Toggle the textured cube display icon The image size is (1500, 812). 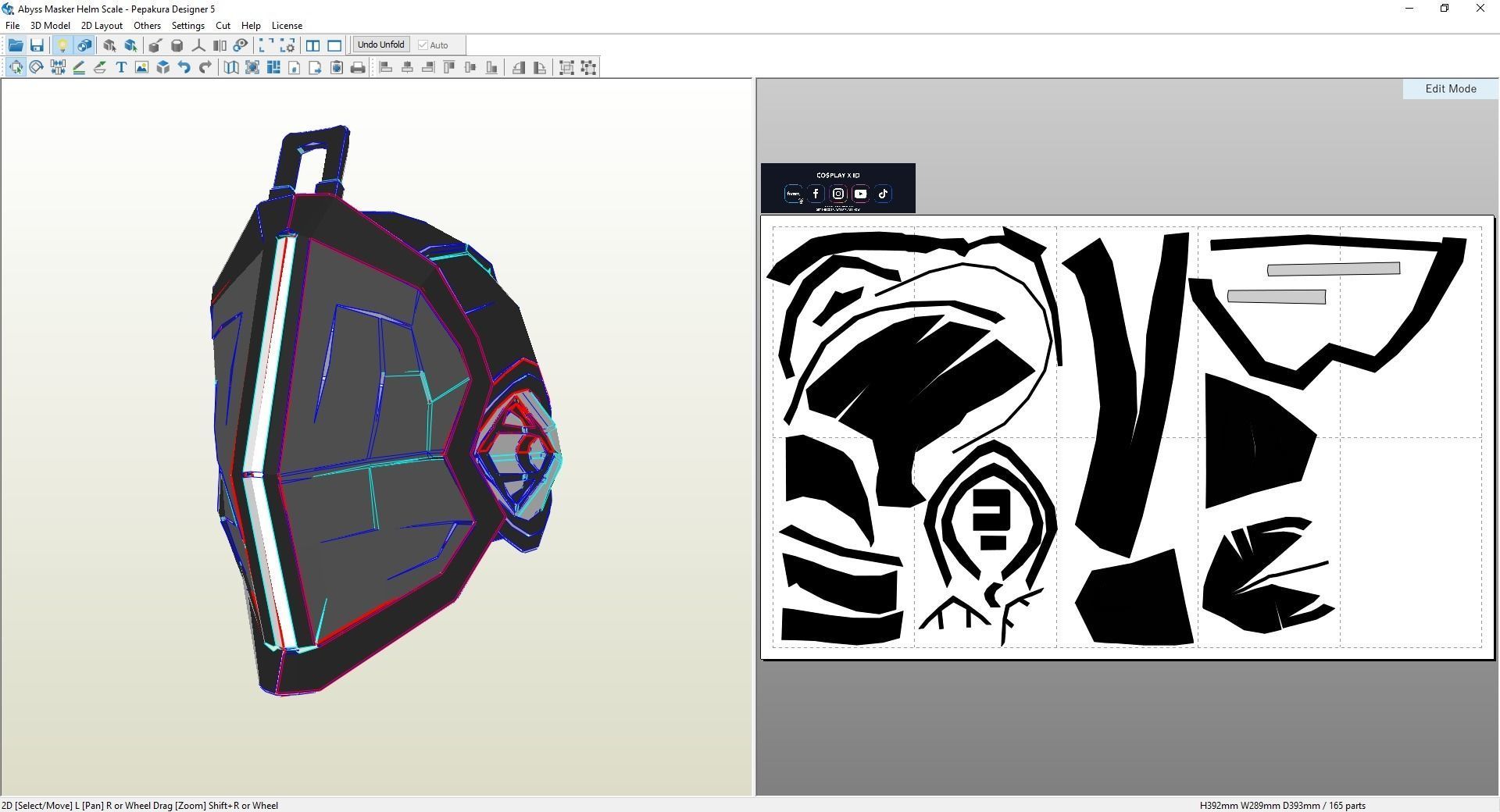pos(84,45)
